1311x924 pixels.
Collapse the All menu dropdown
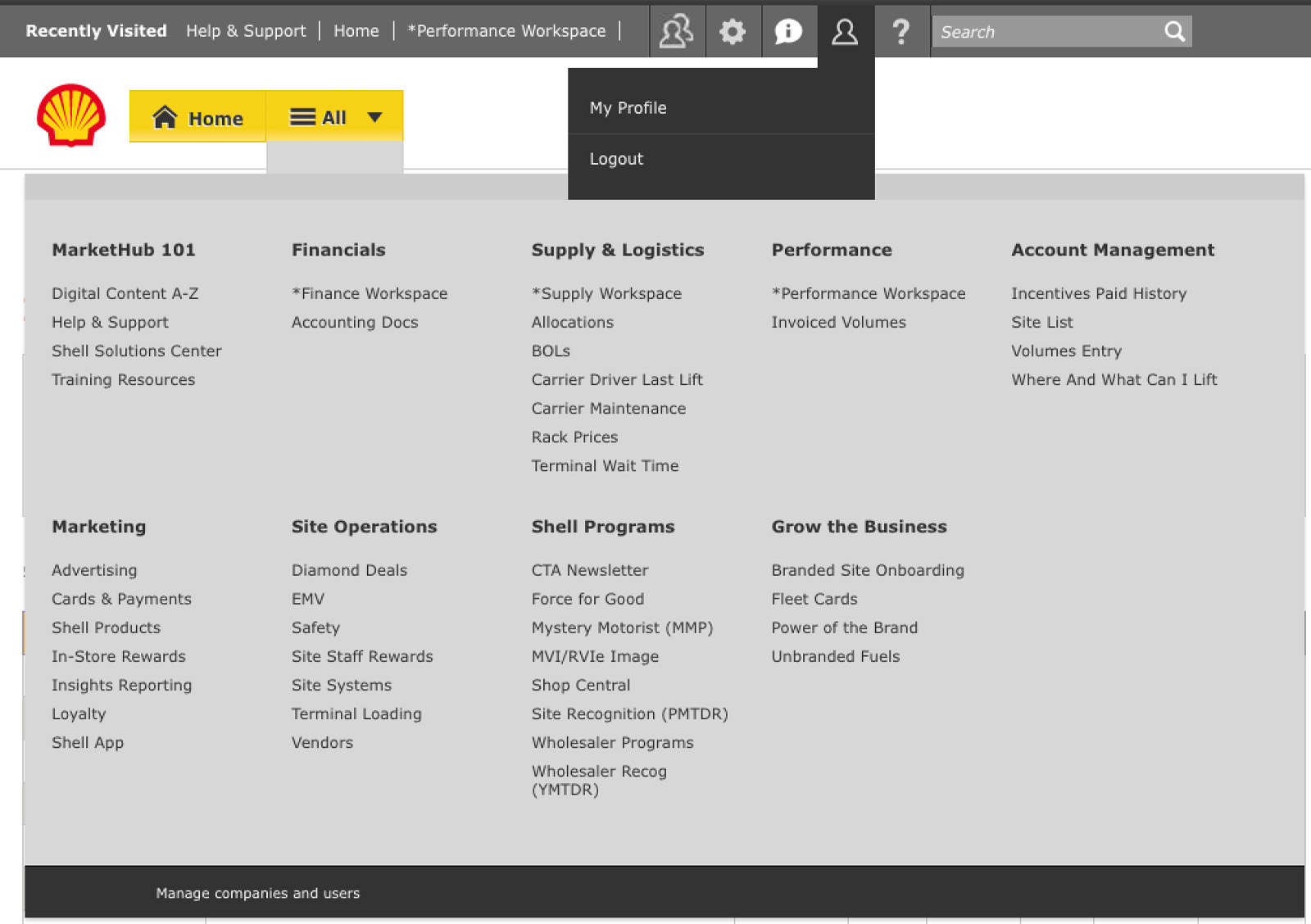tap(335, 117)
